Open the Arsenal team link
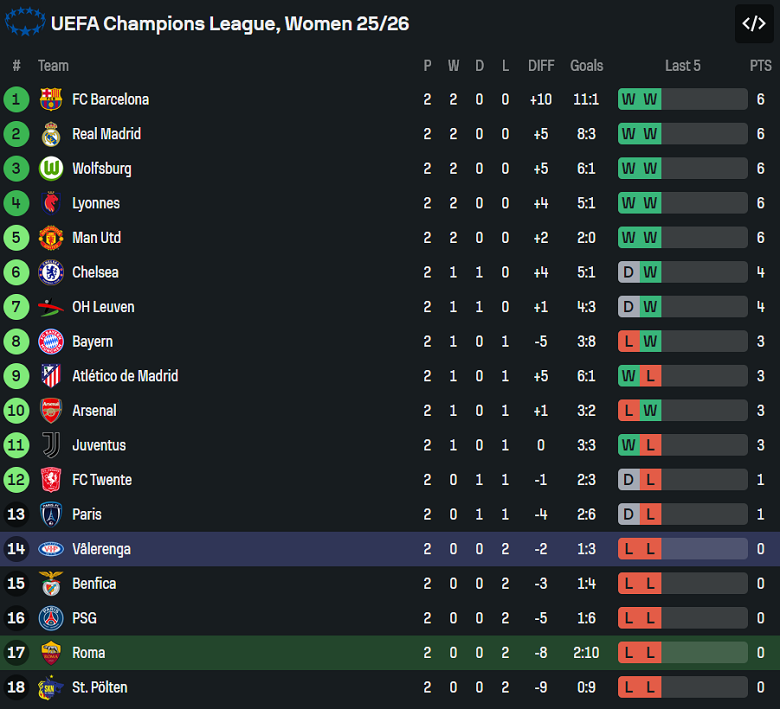 (x=94, y=411)
